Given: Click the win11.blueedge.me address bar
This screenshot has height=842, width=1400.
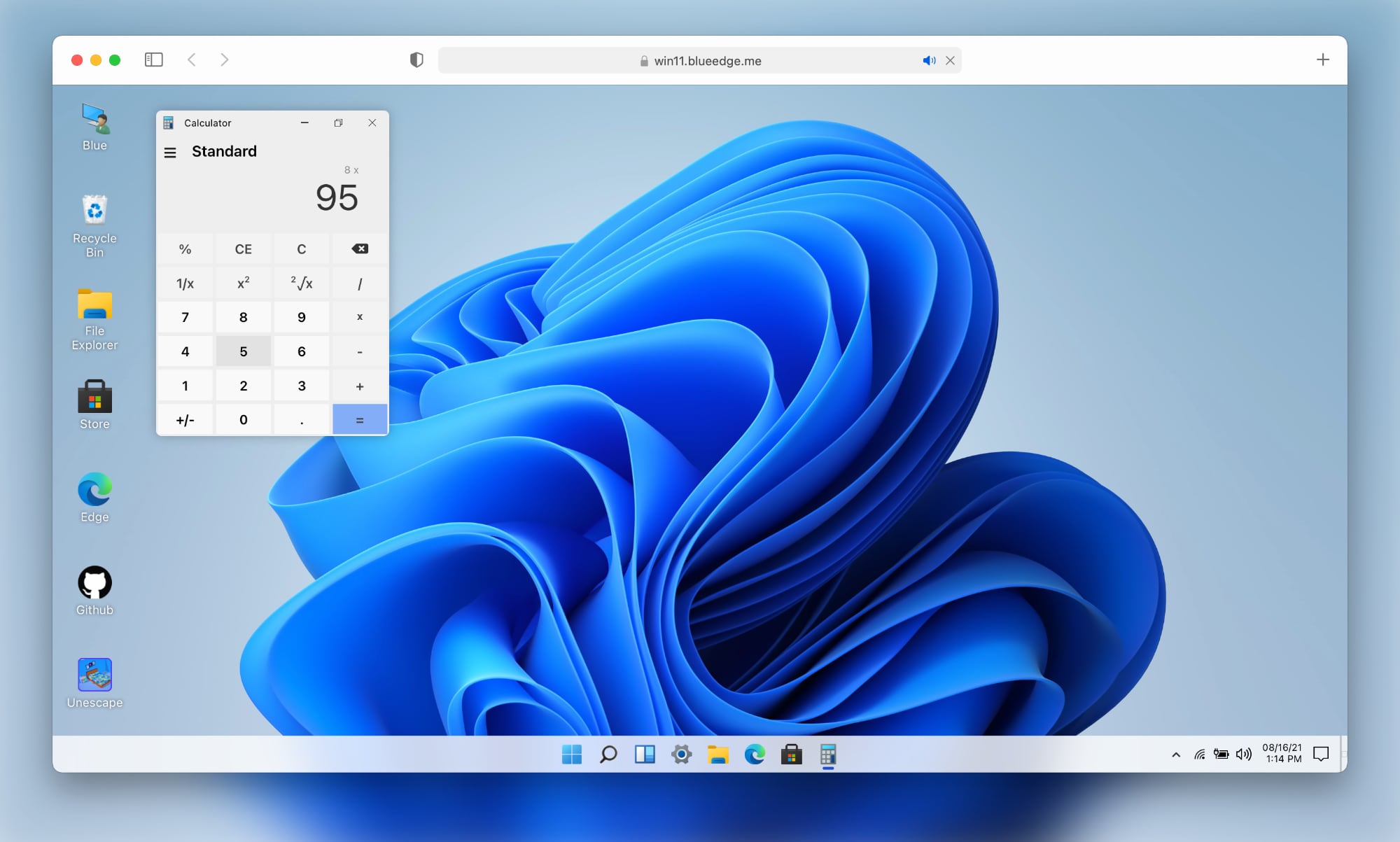Looking at the screenshot, I should pyautogui.click(x=707, y=61).
